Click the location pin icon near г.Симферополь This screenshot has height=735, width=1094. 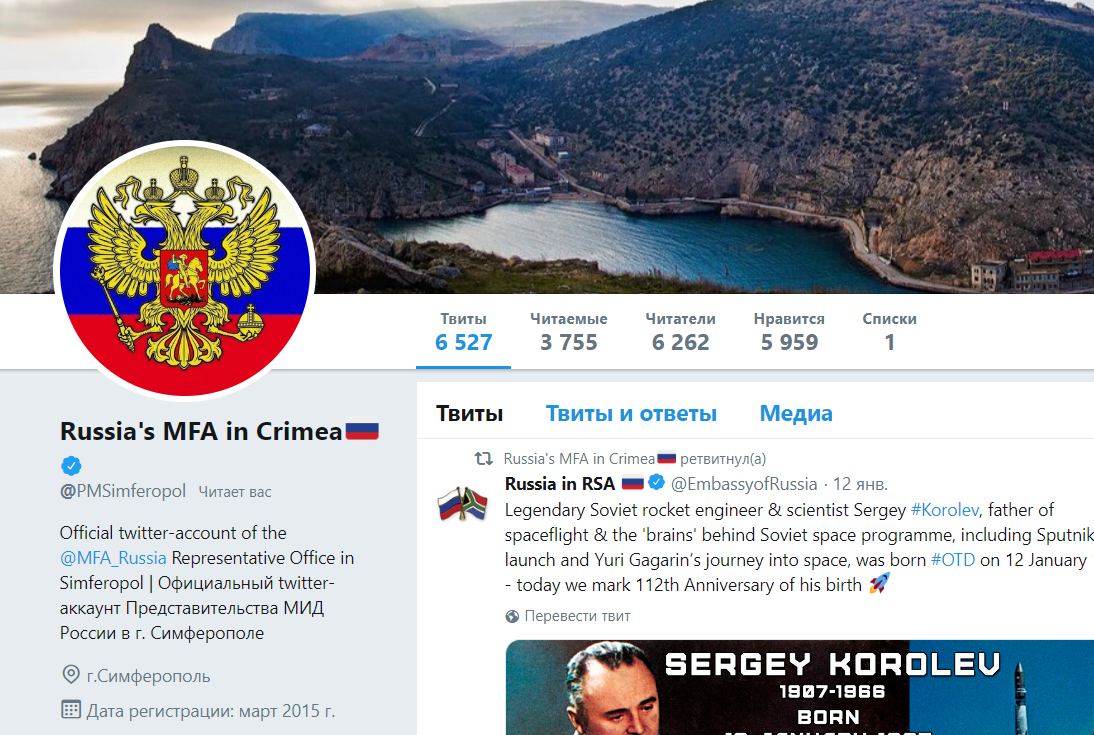click(70, 675)
